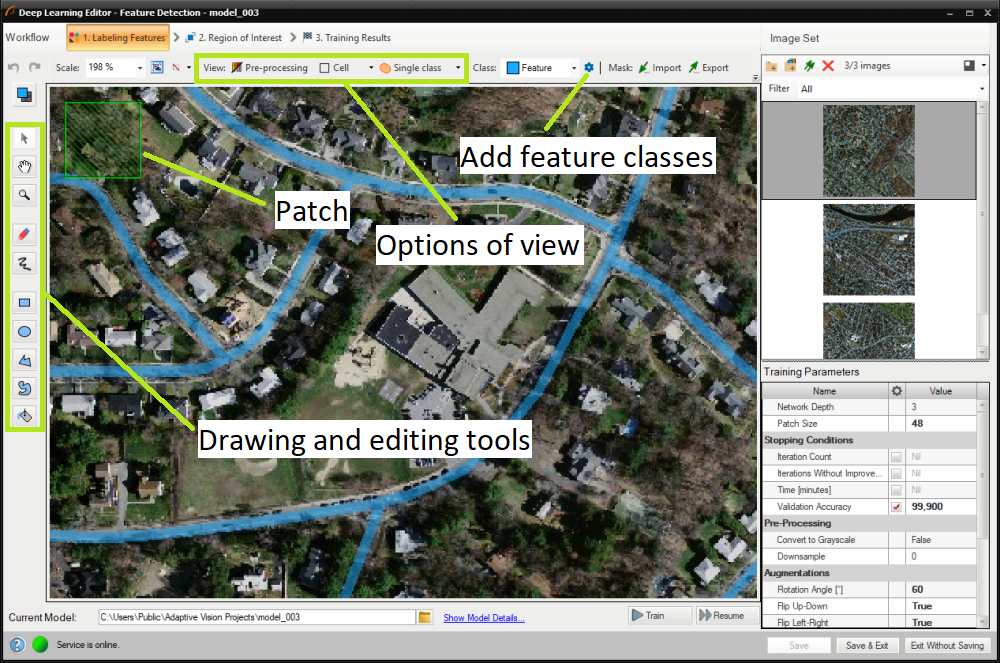Delete image with the red X icon

click(828, 66)
